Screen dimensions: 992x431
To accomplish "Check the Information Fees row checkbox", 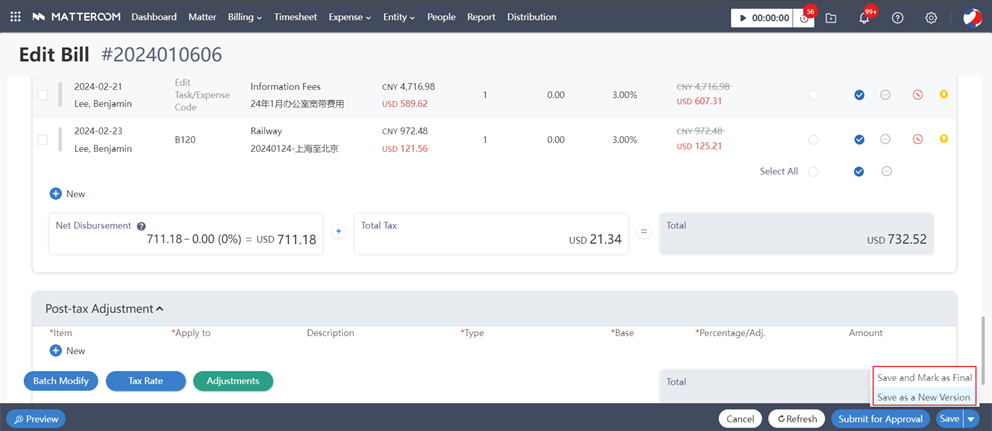I will (42, 95).
